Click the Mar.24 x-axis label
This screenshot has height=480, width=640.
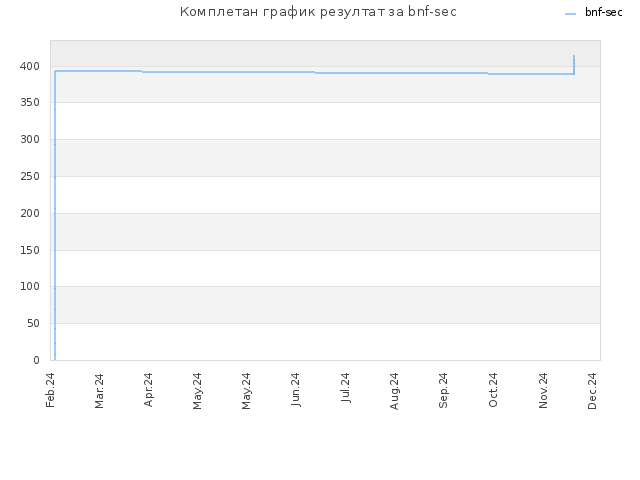(x=99, y=391)
